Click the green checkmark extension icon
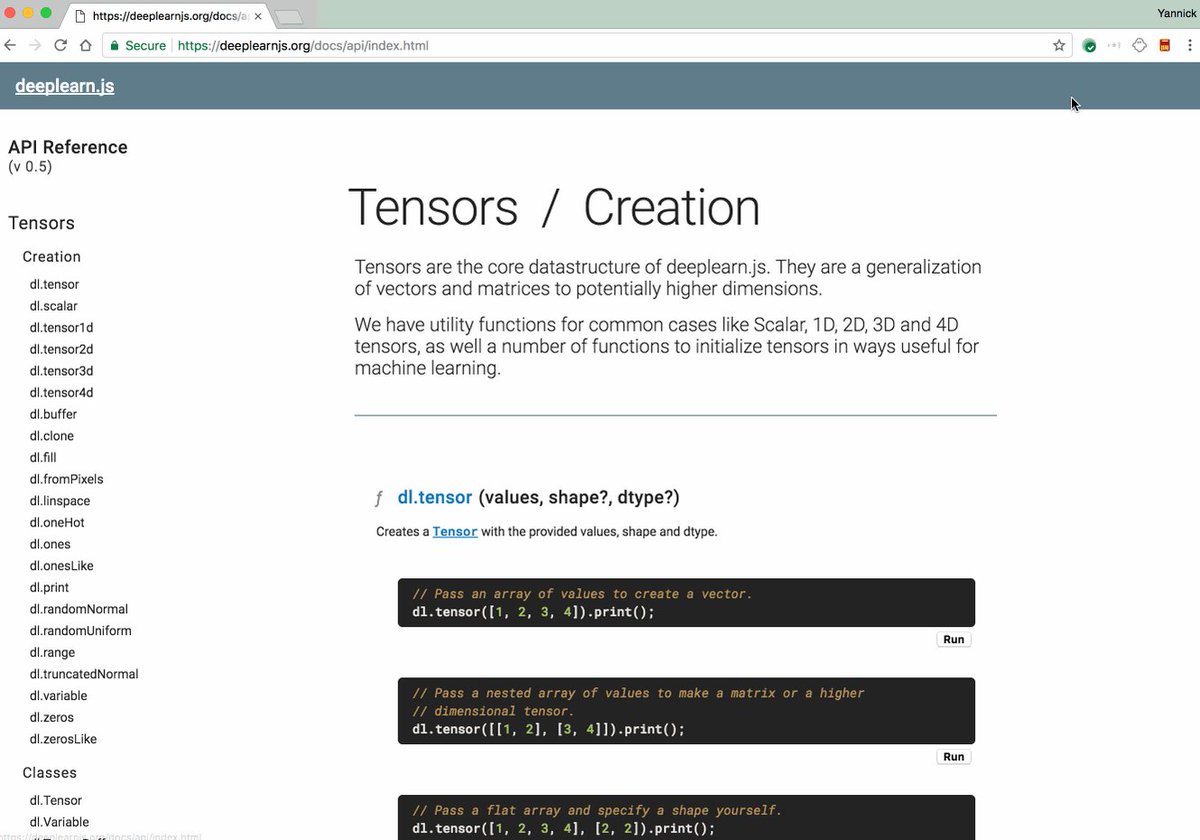Viewport: 1200px width, 840px height. point(1090,45)
